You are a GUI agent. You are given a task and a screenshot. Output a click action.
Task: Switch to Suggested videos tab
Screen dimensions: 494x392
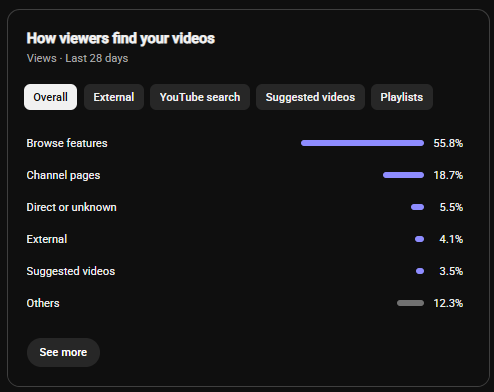310,97
